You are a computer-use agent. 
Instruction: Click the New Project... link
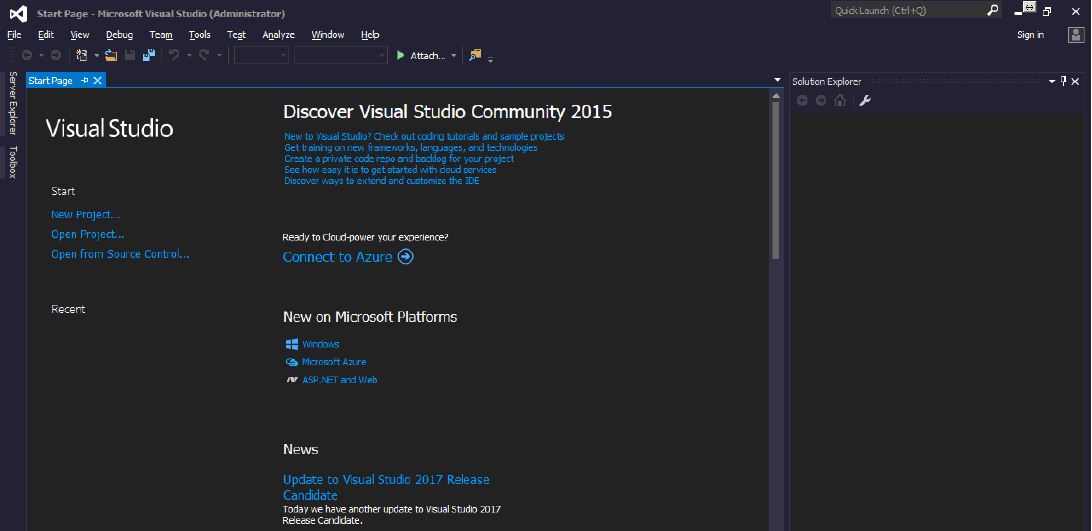coord(86,215)
